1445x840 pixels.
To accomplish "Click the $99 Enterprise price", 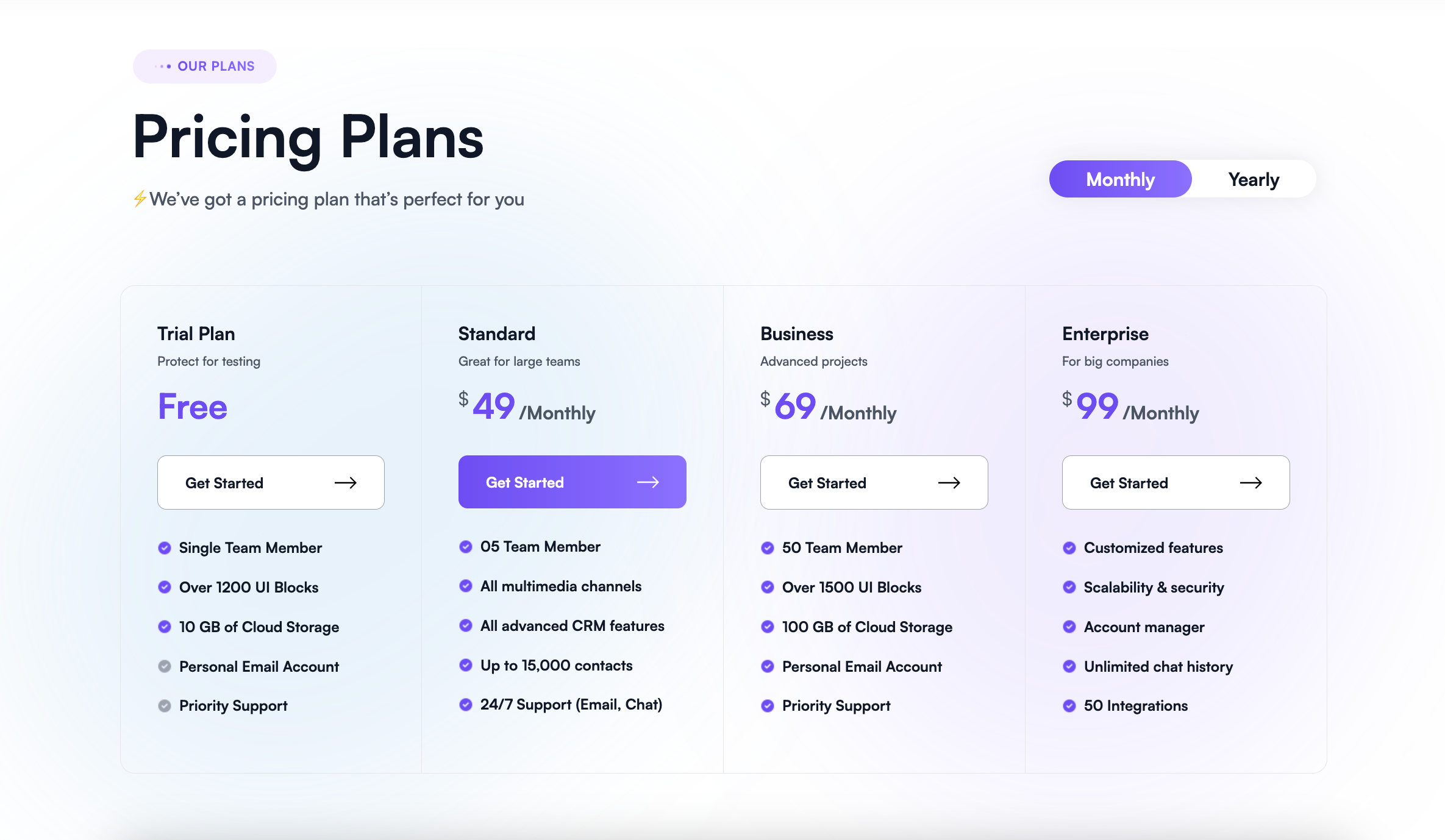I will click(1097, 406).
